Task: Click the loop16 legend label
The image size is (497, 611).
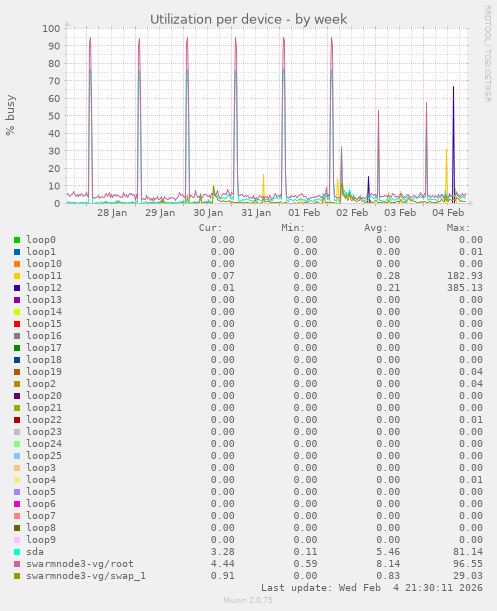Action: point(44,336)
